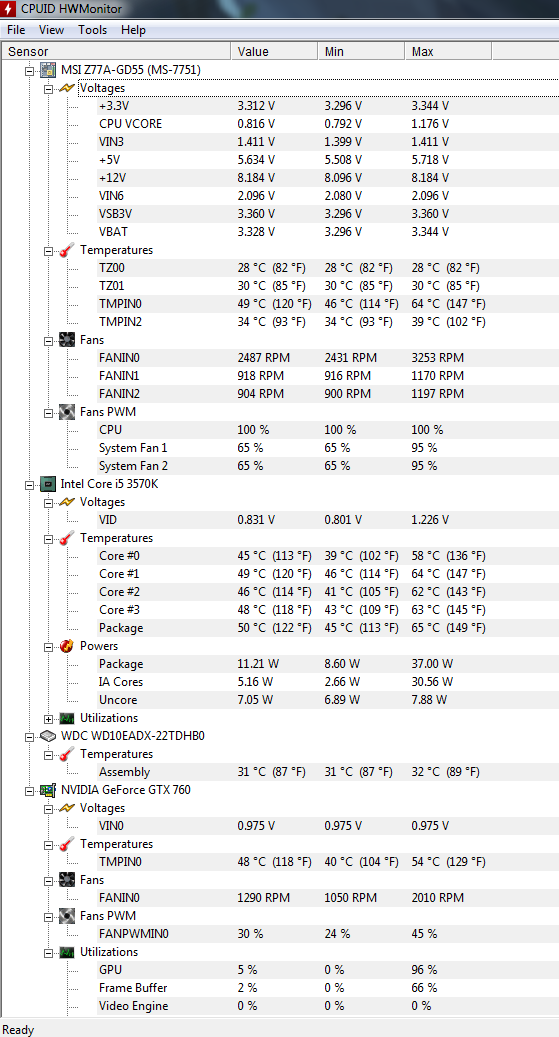Select the WDC hard drive icon
The height and width of the screenshot is (1037, 559).
48,736
